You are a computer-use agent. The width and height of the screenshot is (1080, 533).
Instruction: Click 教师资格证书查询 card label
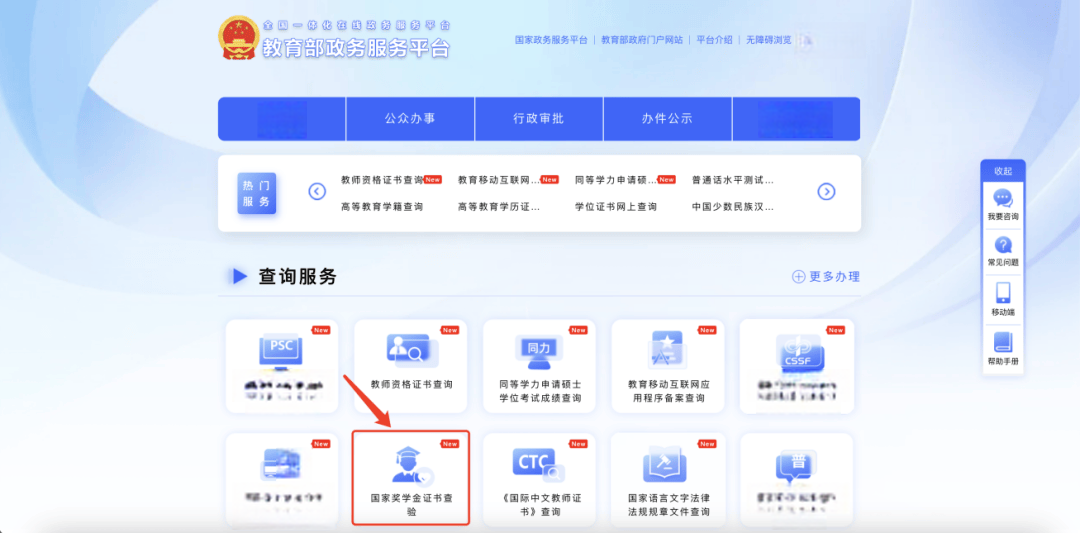pos(411,384)
